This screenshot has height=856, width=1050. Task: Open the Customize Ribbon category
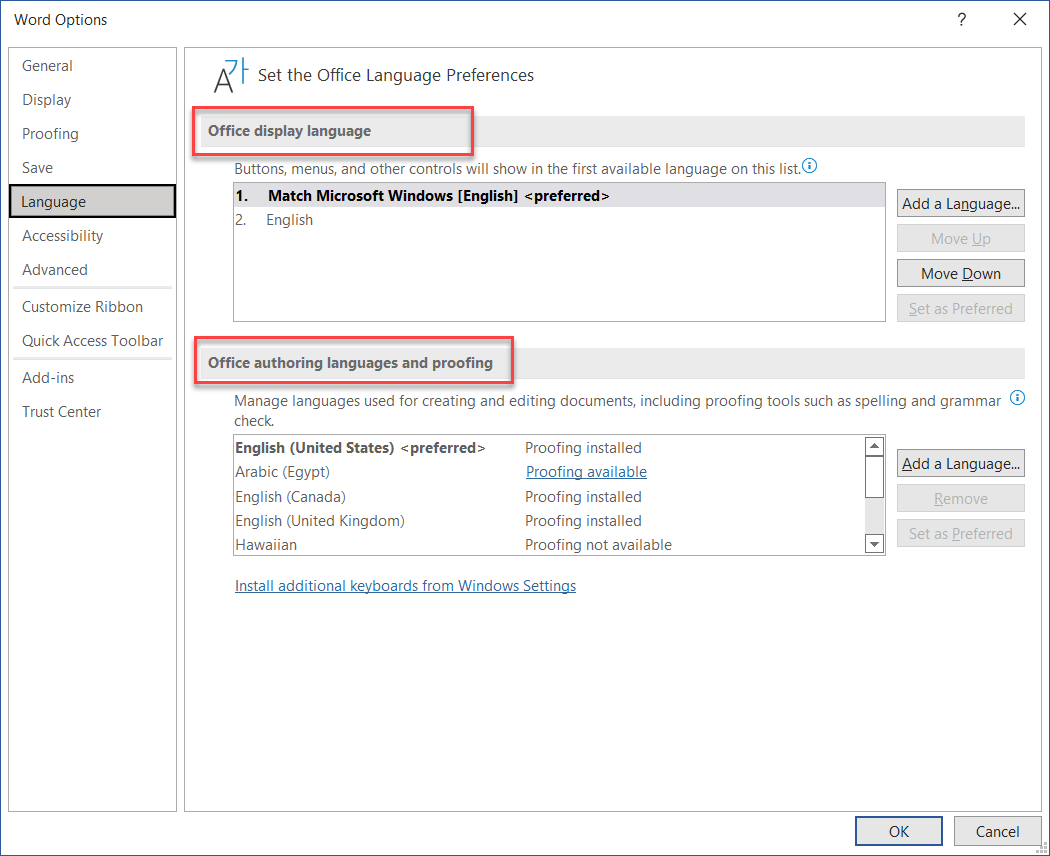click(92, 307)
